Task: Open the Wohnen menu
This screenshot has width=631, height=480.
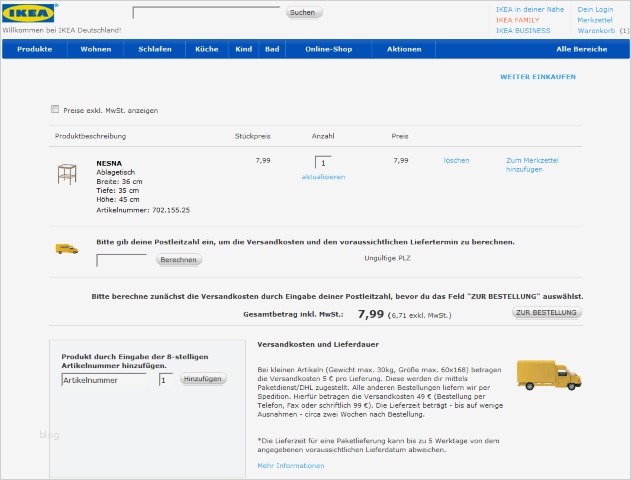Action: [x=96, y=49]
